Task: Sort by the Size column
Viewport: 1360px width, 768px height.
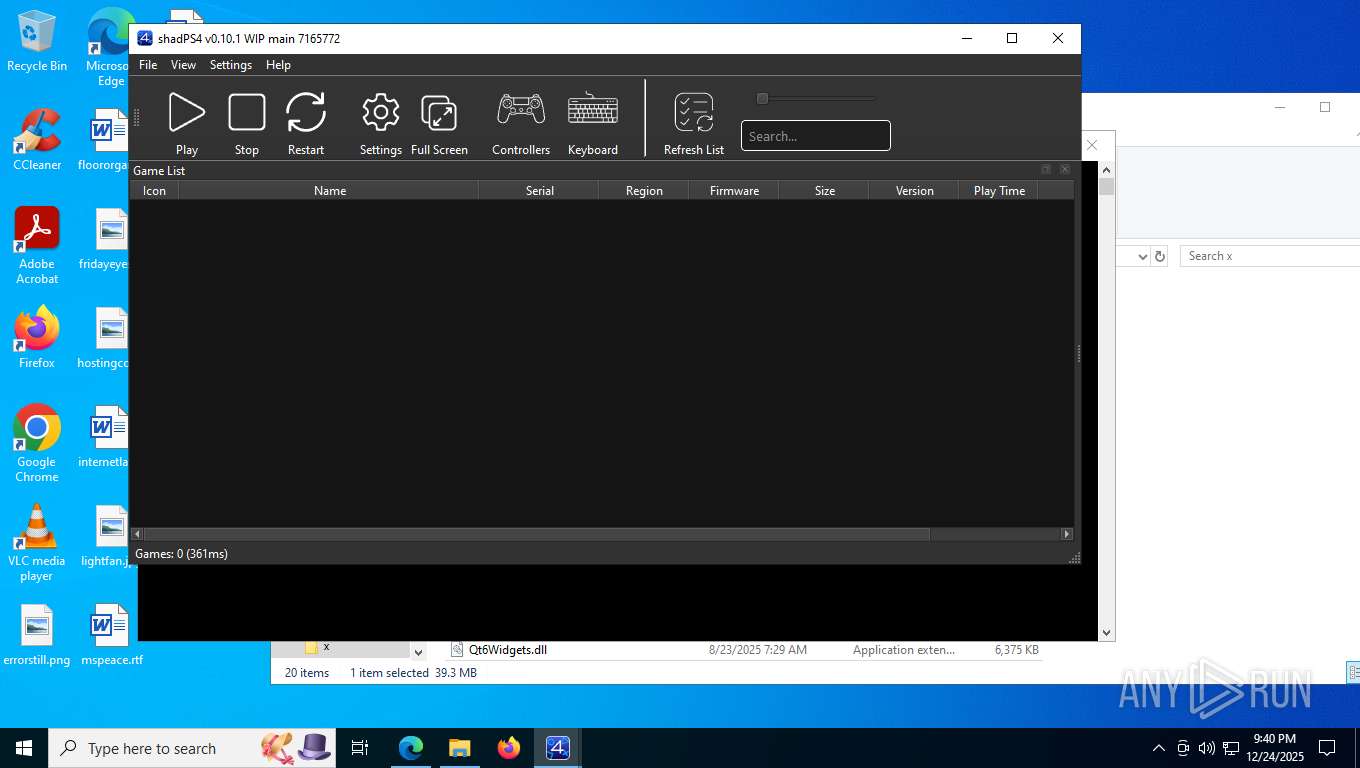Action: point(824,191)
